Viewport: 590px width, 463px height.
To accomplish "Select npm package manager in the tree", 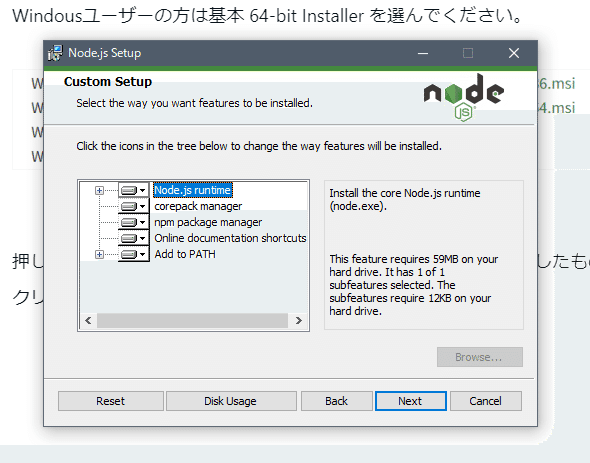I will [x=208, y=222].
